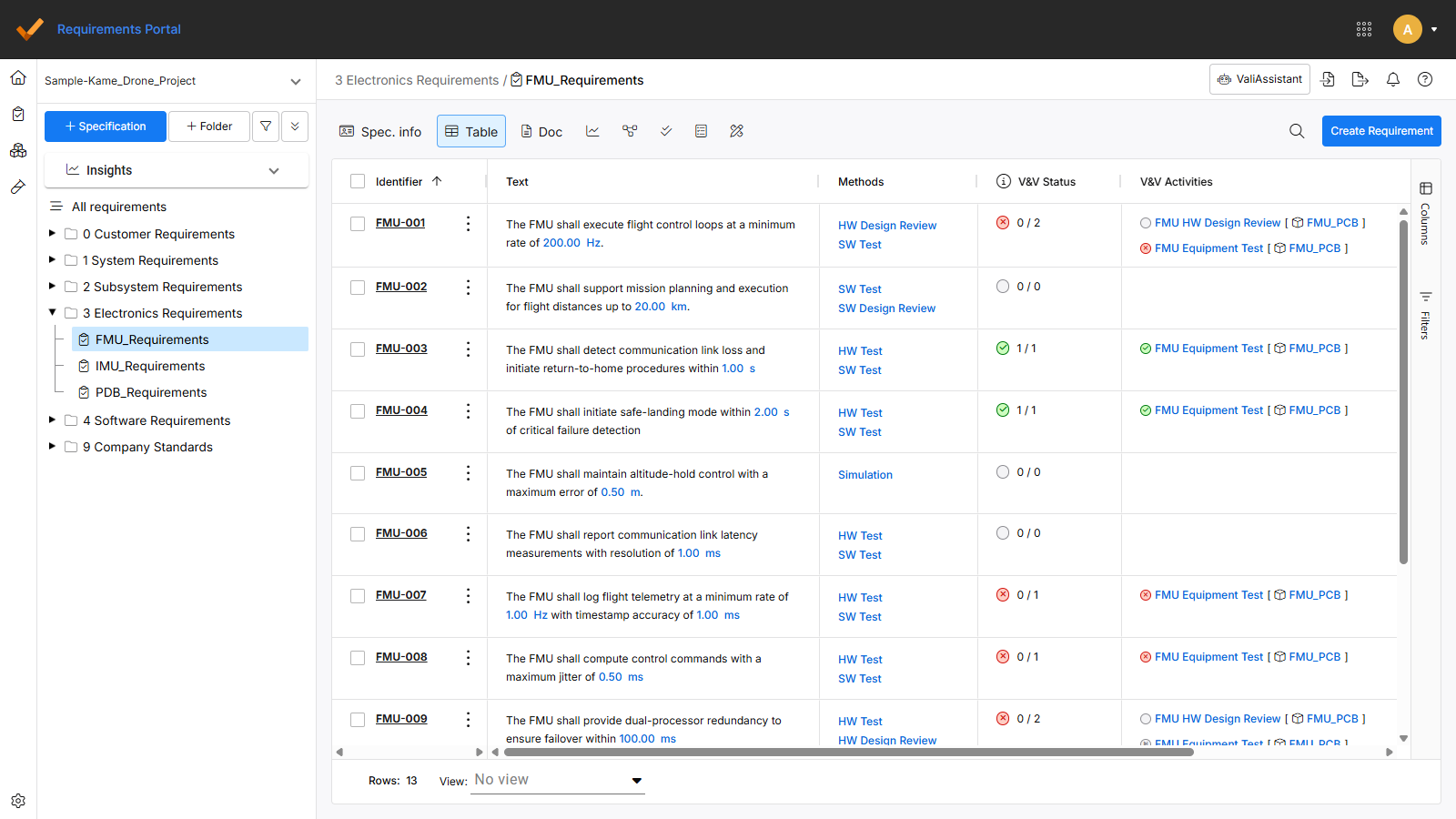The width and height of the screenshot is (1456, 819).
Task: Collapse 3 Electronics Requirements folder
Action: (52, 312)
